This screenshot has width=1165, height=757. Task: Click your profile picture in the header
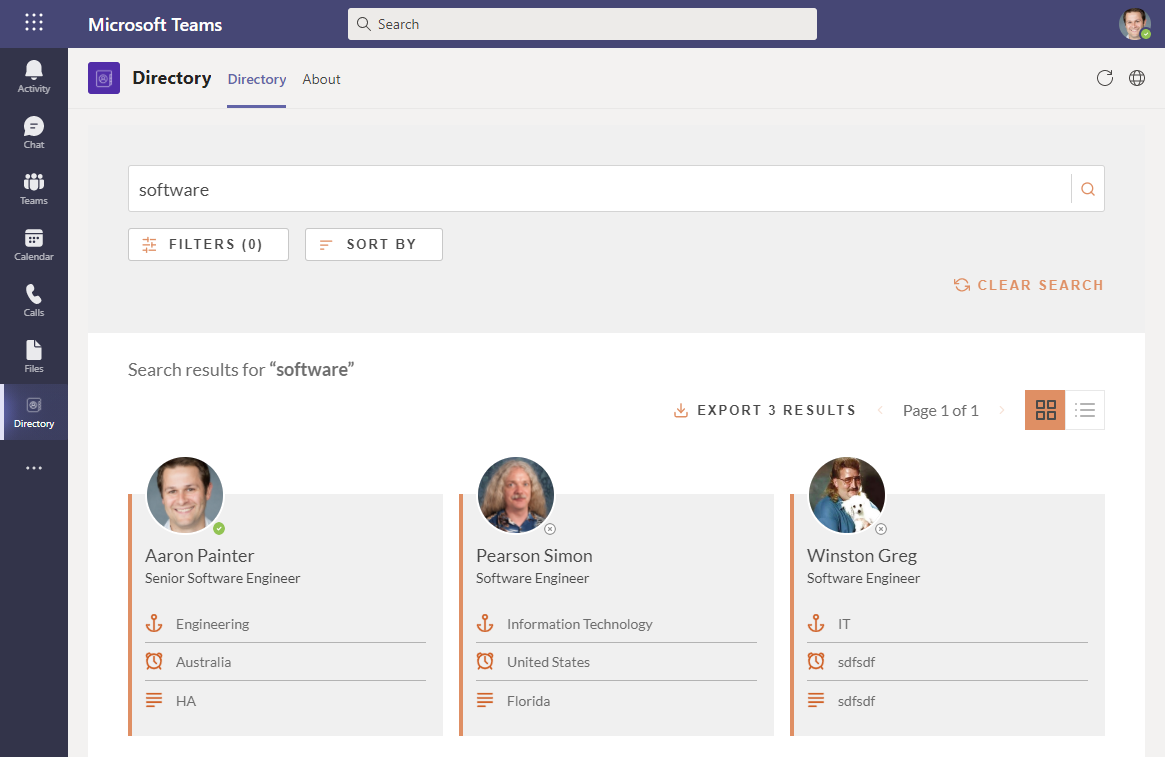(x=1135, y=24)
